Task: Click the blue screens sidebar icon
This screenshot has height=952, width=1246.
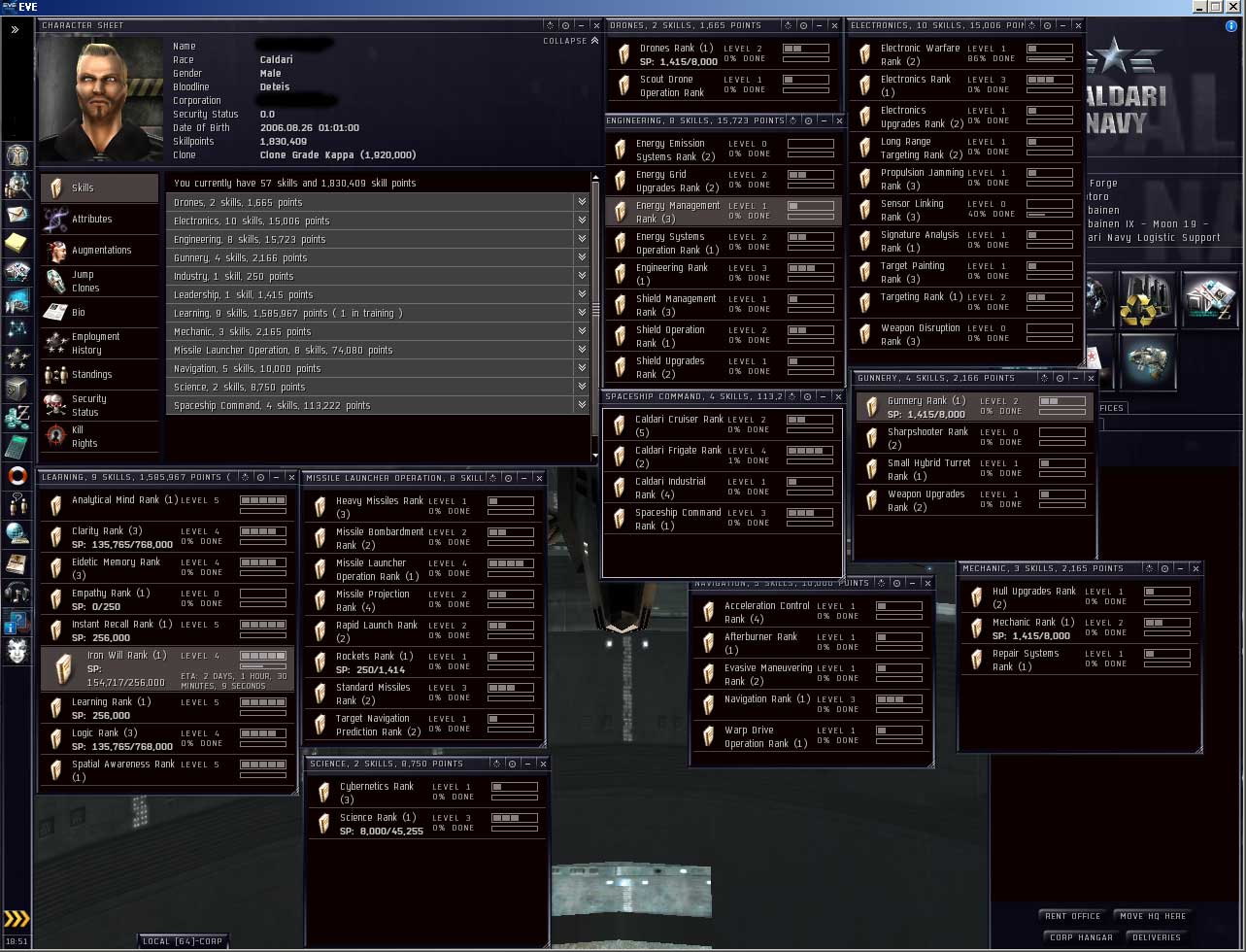Action: pos(17,301)
